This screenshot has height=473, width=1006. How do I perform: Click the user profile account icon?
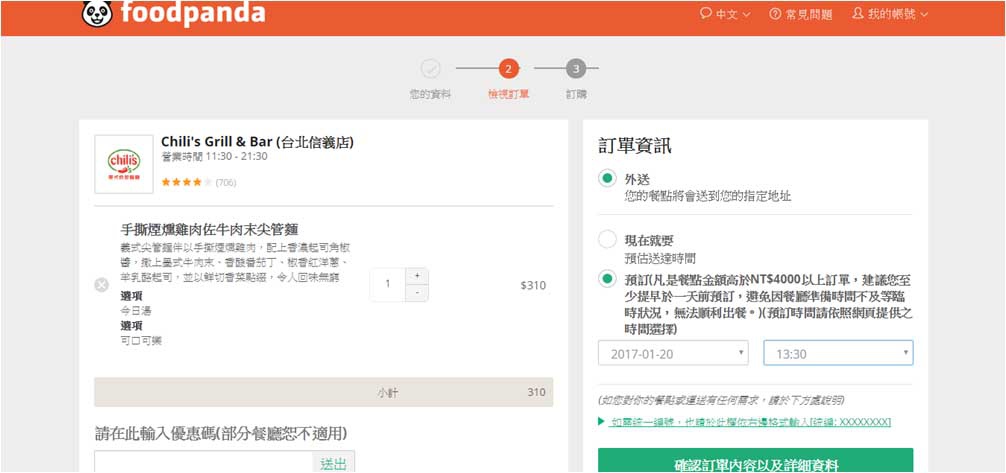pos(858,13)
